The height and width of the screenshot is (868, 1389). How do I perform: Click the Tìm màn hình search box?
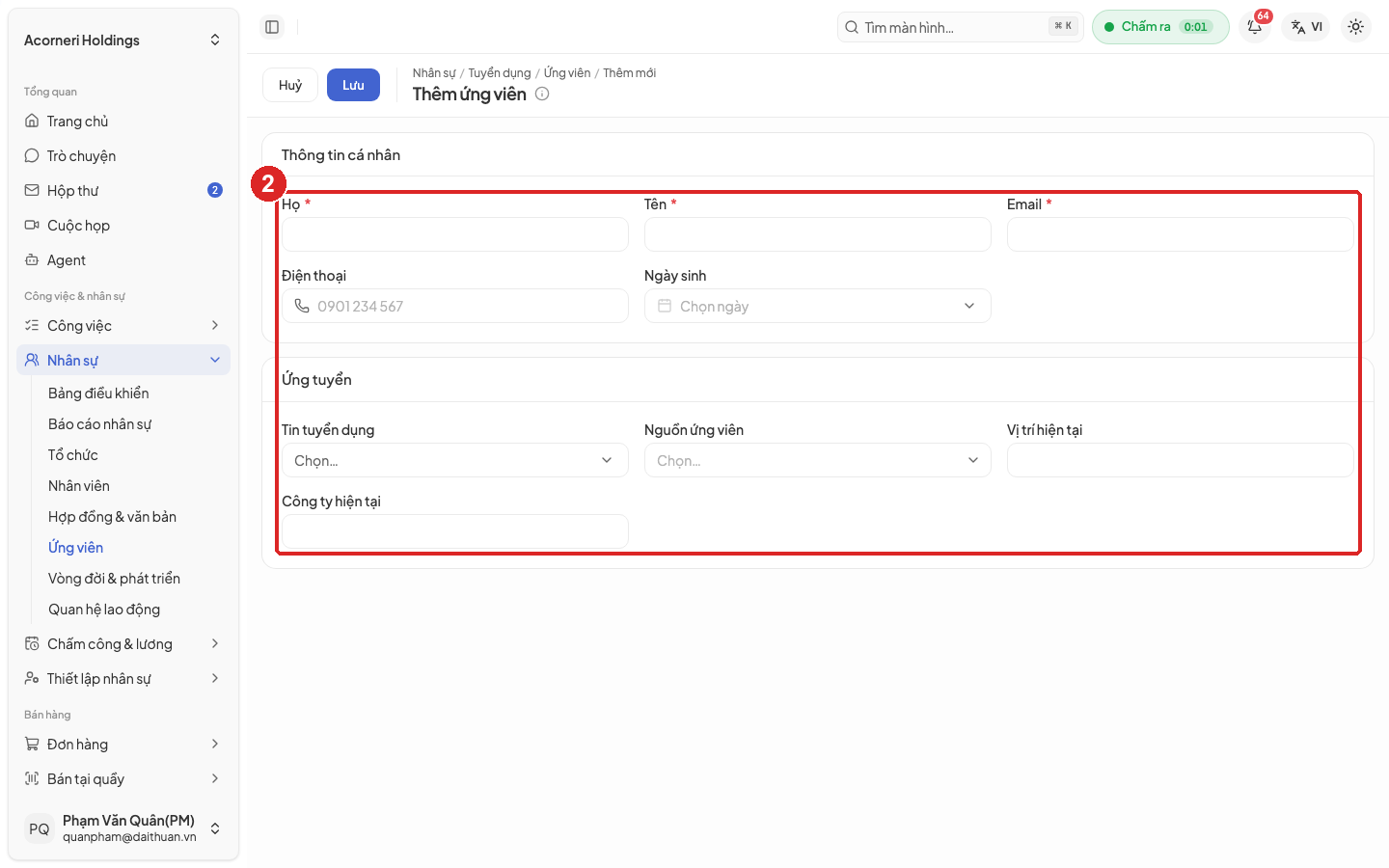[x=961, y=27]
